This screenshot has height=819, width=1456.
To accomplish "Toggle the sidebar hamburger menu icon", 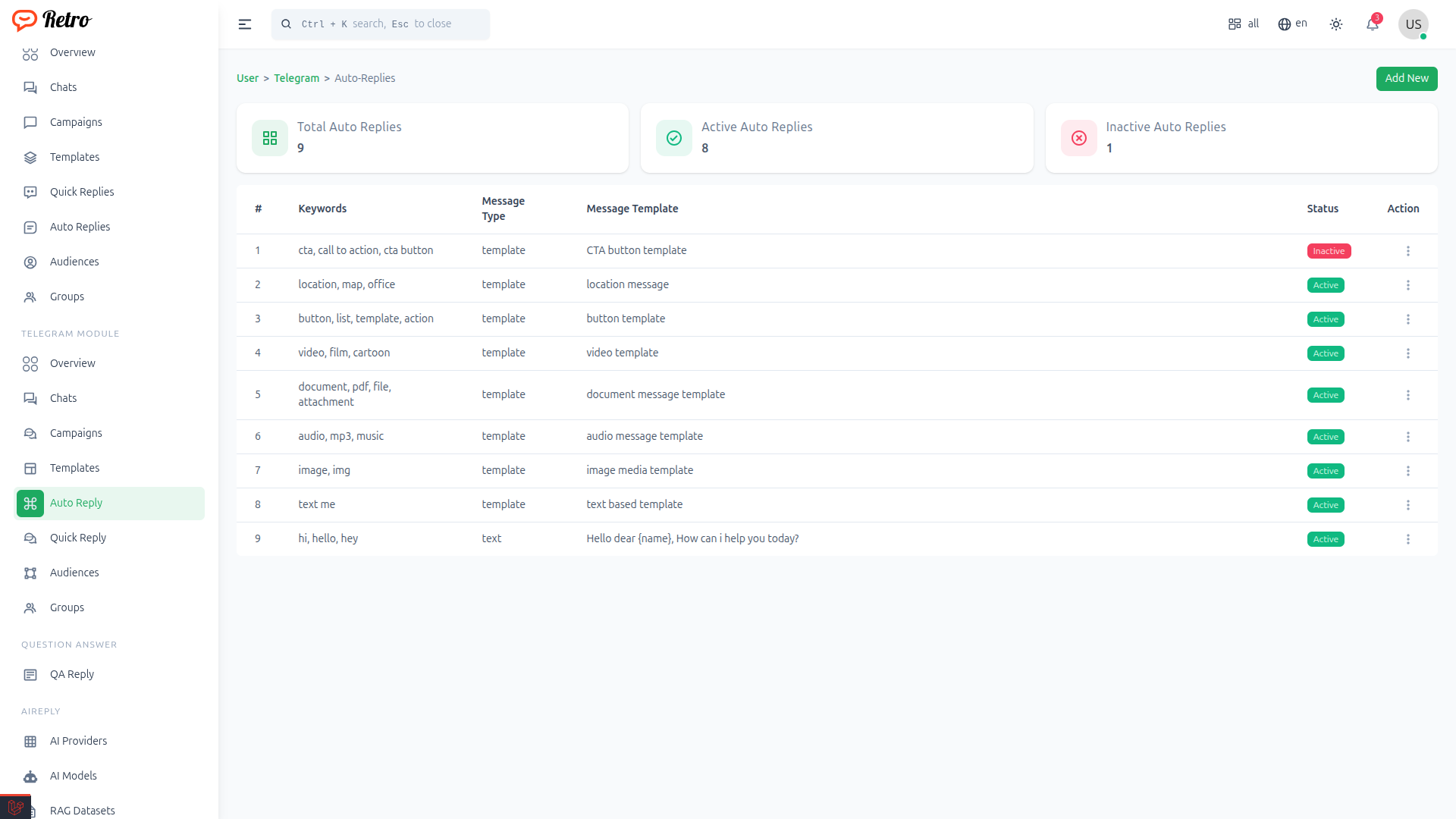I will click(x=244, y=24).
